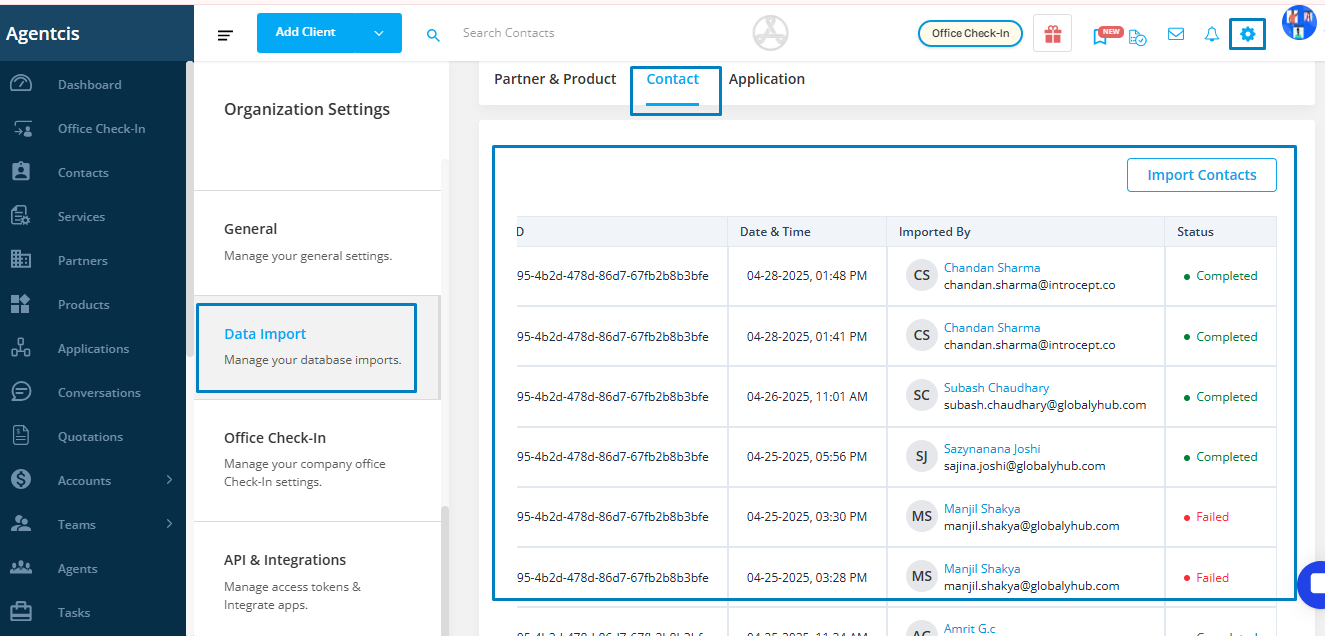Screen dimensions: 1325x636
Task: Open Subash Chaudhary profile link
Action: pyautogui.click(x=997, y=388)
